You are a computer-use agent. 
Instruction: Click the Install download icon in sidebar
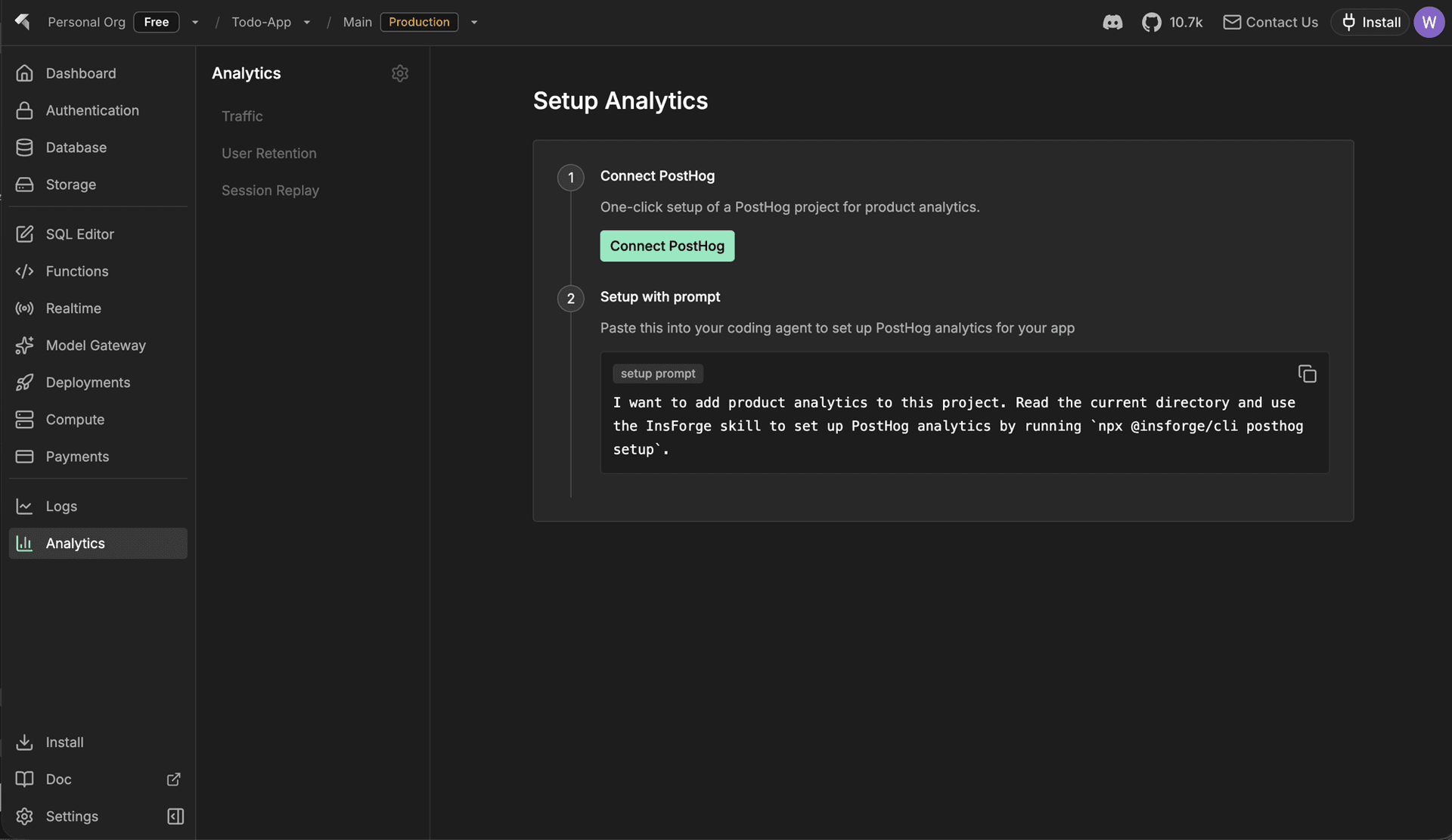point(24,742)
